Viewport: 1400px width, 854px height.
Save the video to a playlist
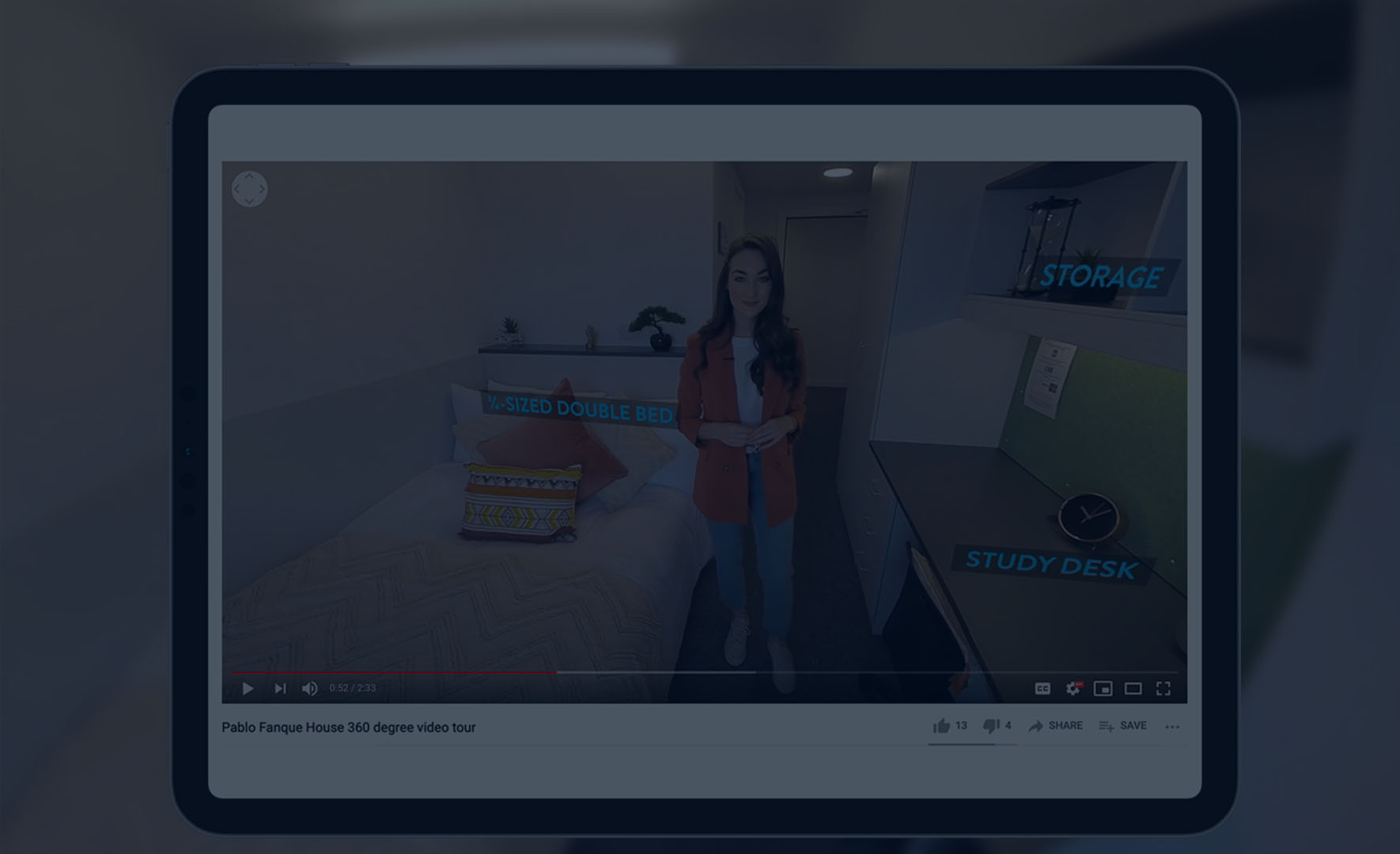click(x=1122, y=726)
